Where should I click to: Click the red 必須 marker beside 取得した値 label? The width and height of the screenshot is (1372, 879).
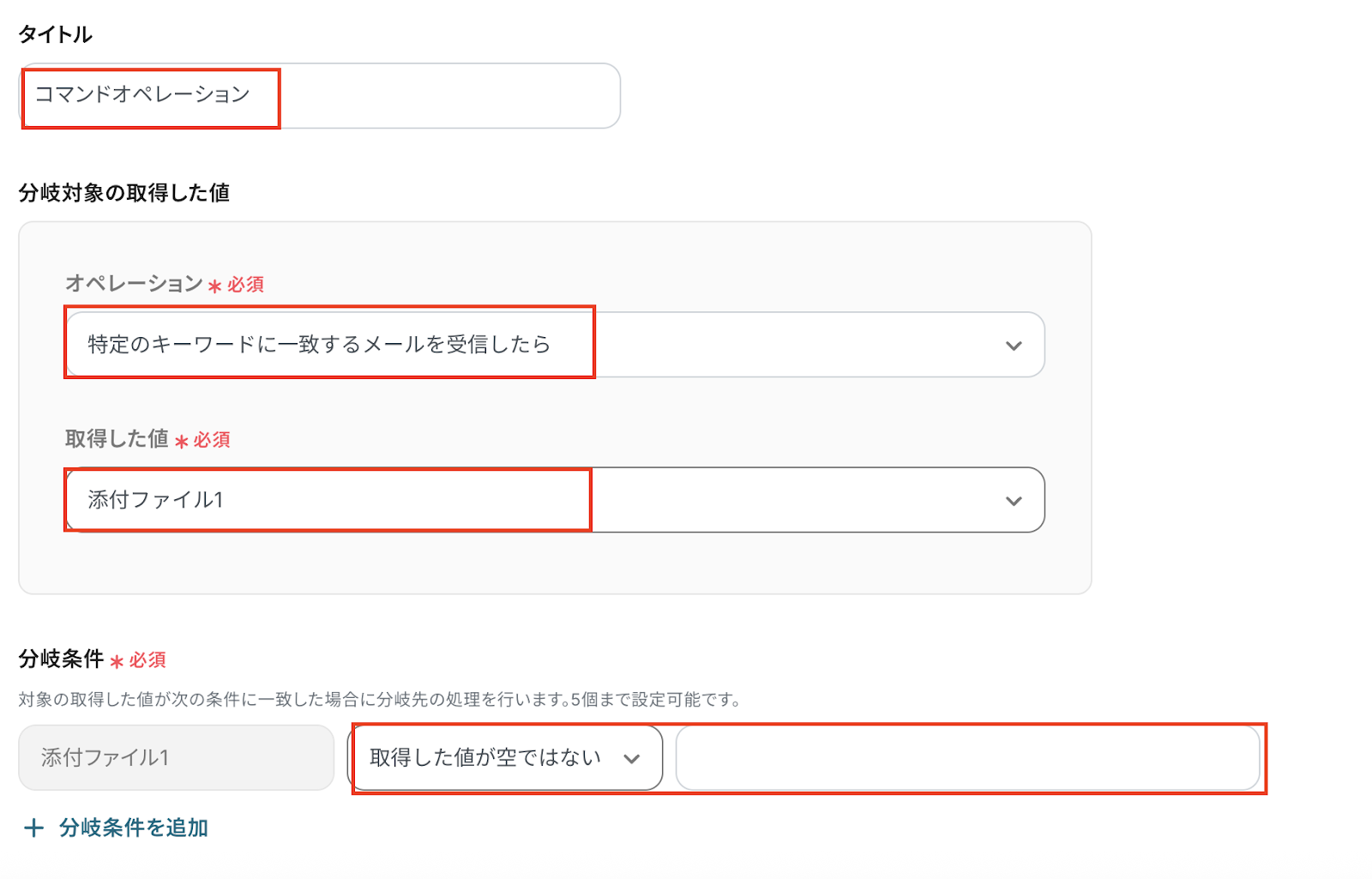click(211, 440)
